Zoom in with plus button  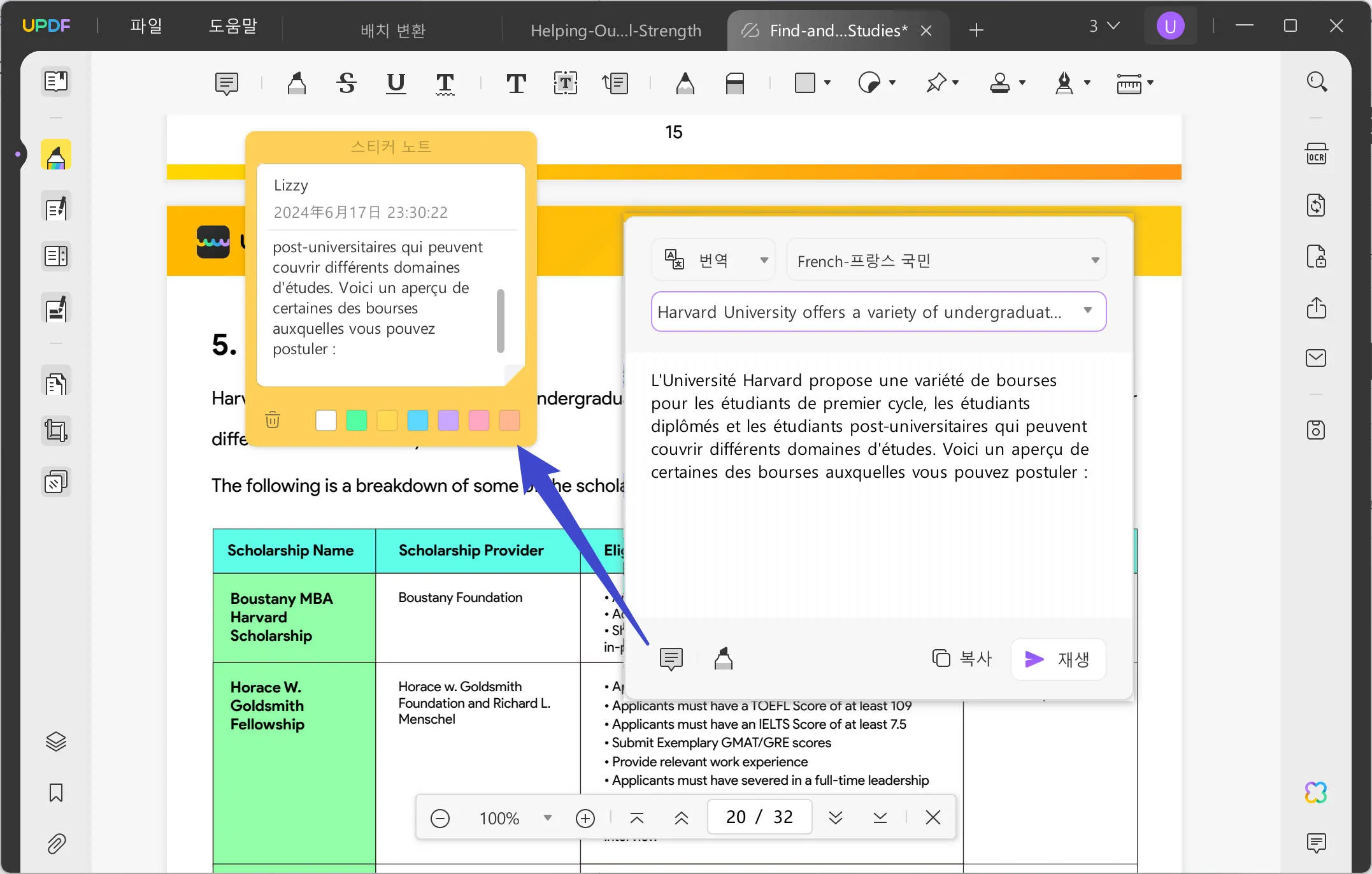click(585, 818)
